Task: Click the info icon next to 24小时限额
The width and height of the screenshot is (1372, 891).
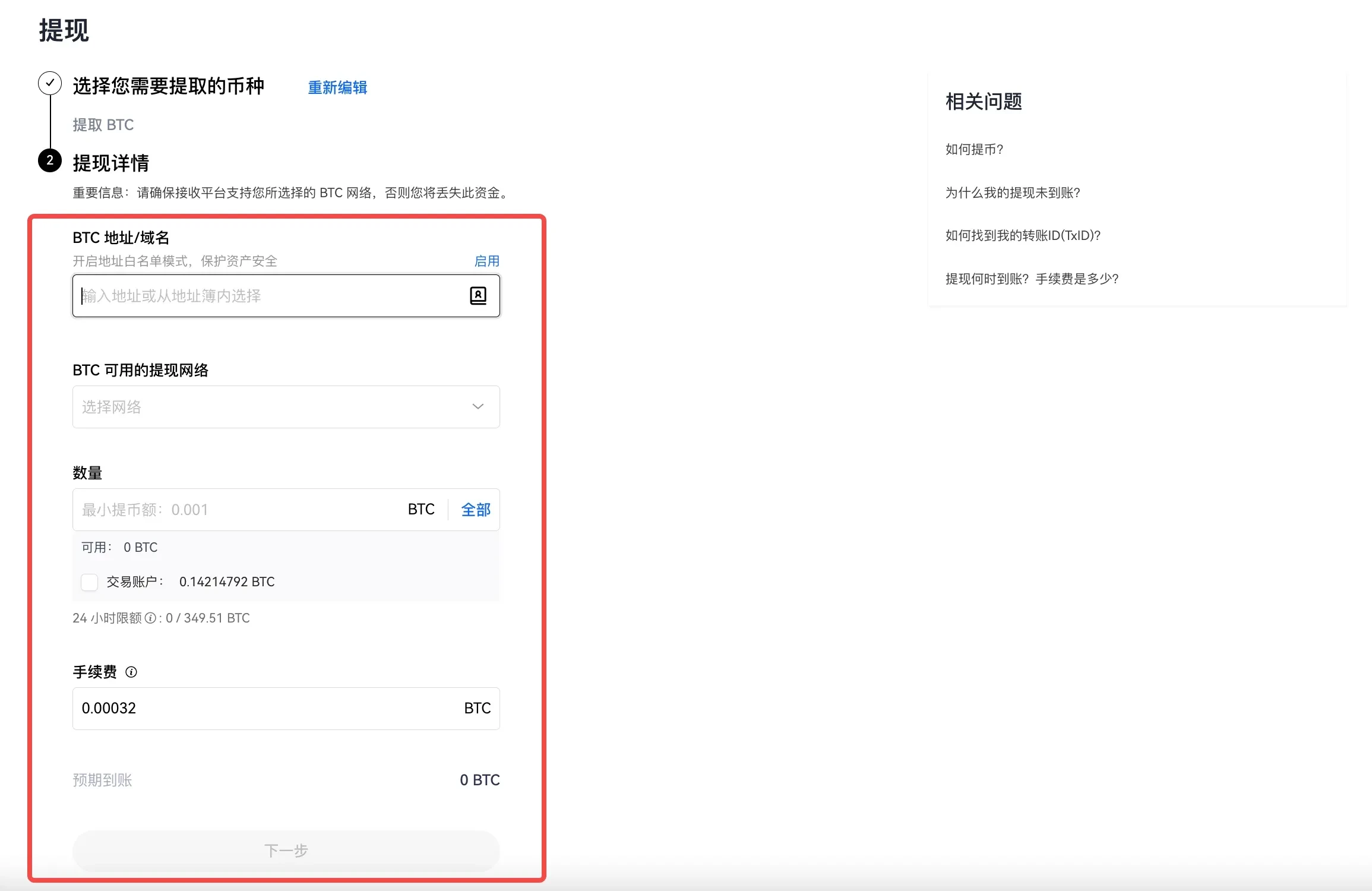Action: pos(150,618)
